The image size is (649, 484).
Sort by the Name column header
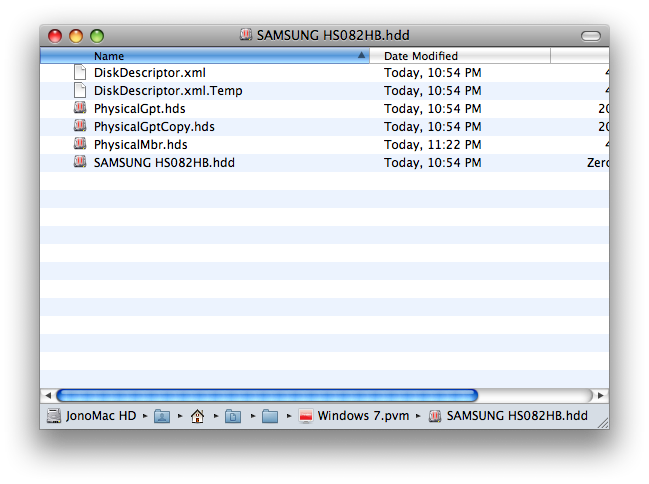click(x=204, y=56)
